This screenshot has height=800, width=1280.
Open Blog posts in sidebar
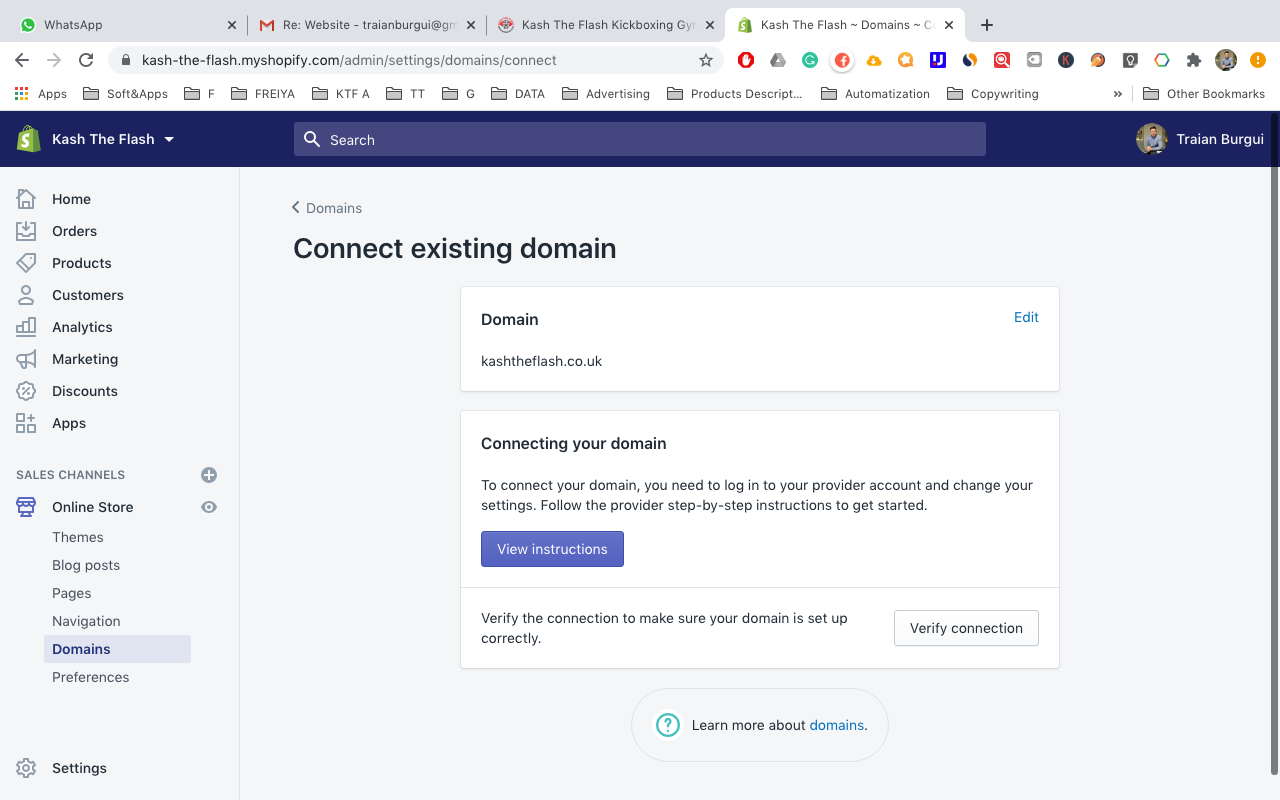click(86, 565)
